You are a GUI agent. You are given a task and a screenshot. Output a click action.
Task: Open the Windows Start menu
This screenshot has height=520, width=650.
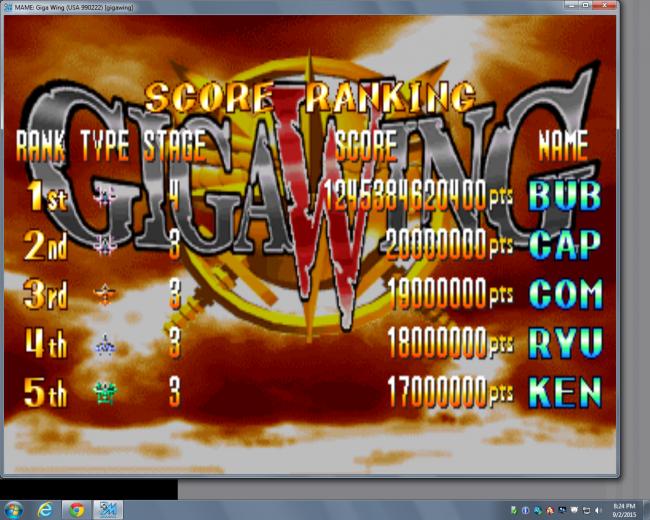(13, 510)
